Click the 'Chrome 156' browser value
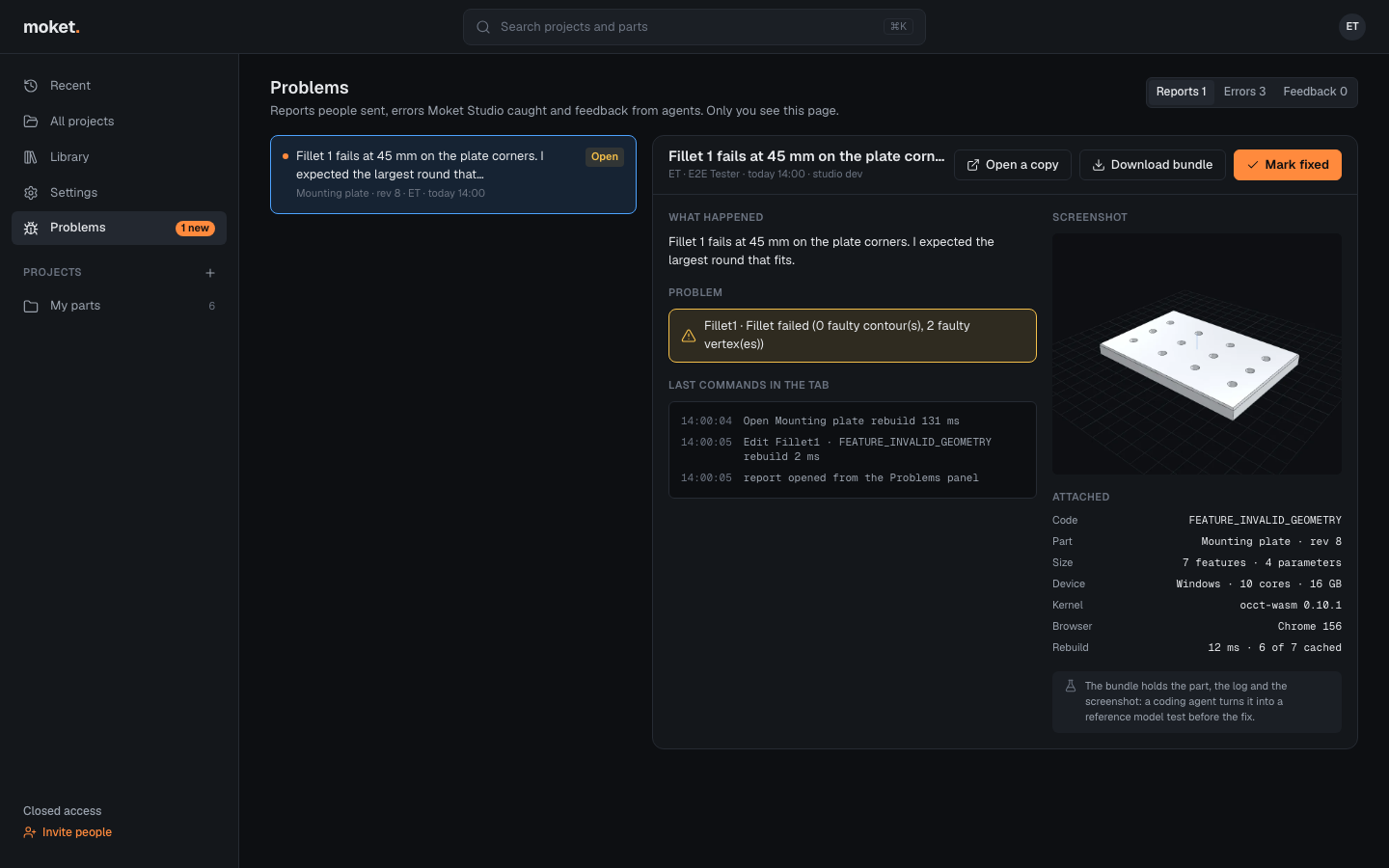The width and height of the screenshot is (1389, 868). click(1310, 627)
